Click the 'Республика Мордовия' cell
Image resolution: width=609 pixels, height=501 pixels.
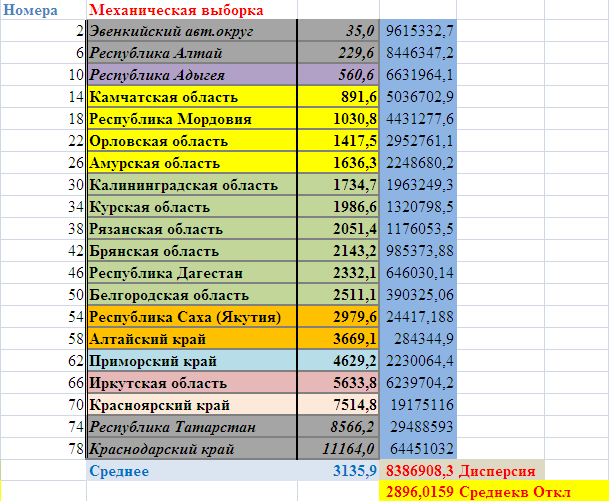point(192,118)
